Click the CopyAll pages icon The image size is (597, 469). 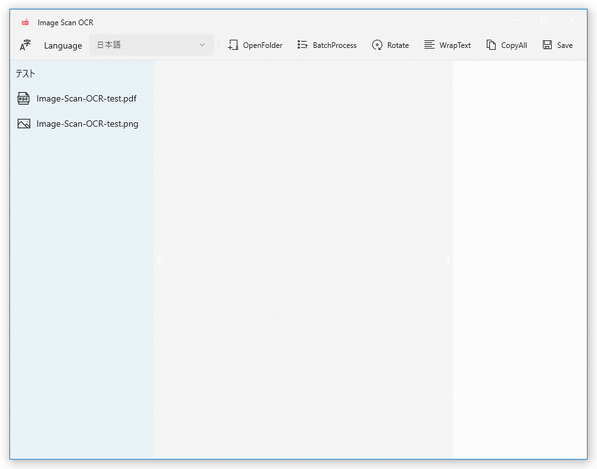pos(491,45)
